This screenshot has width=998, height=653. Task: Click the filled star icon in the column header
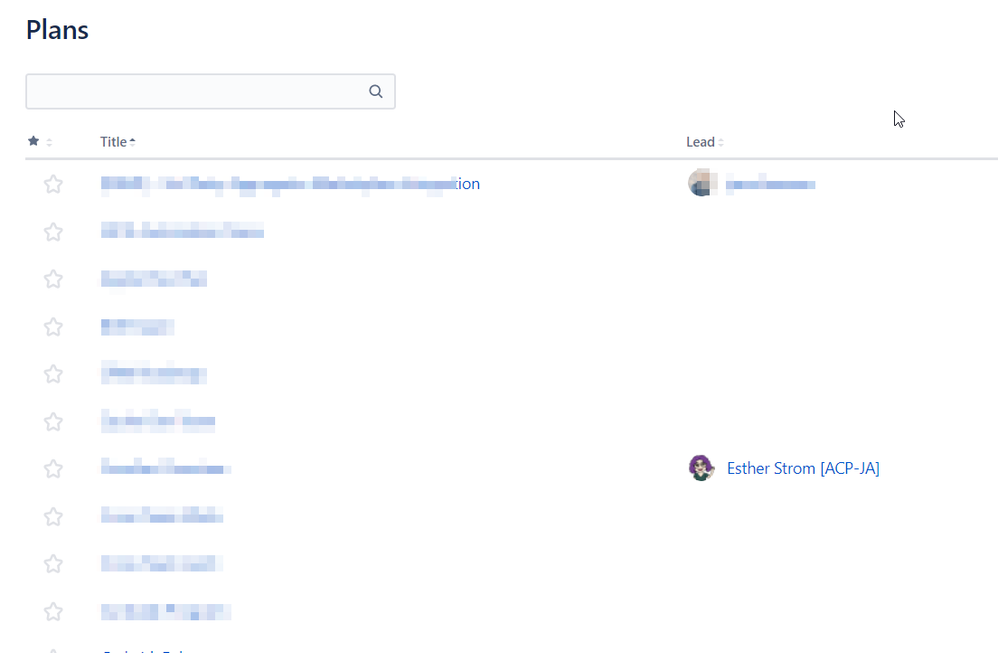coord(33,141)
